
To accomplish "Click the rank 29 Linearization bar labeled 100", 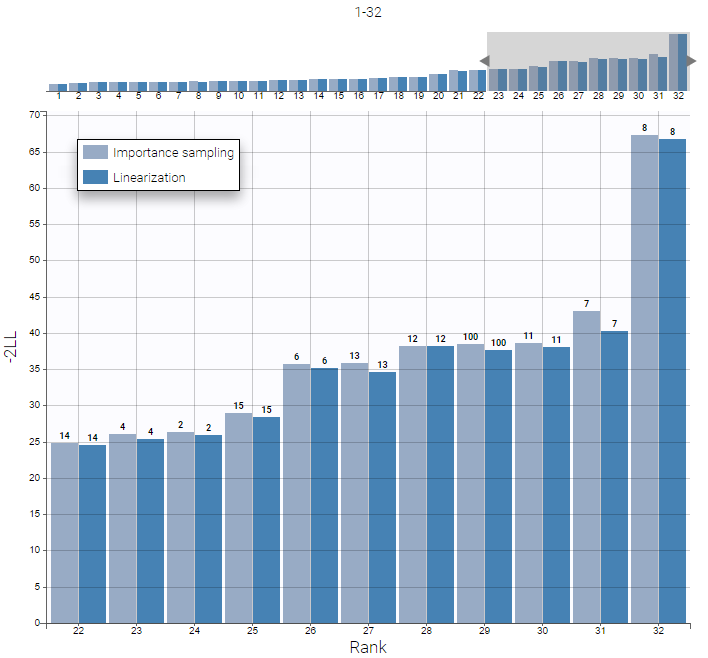I will (499, 486).
